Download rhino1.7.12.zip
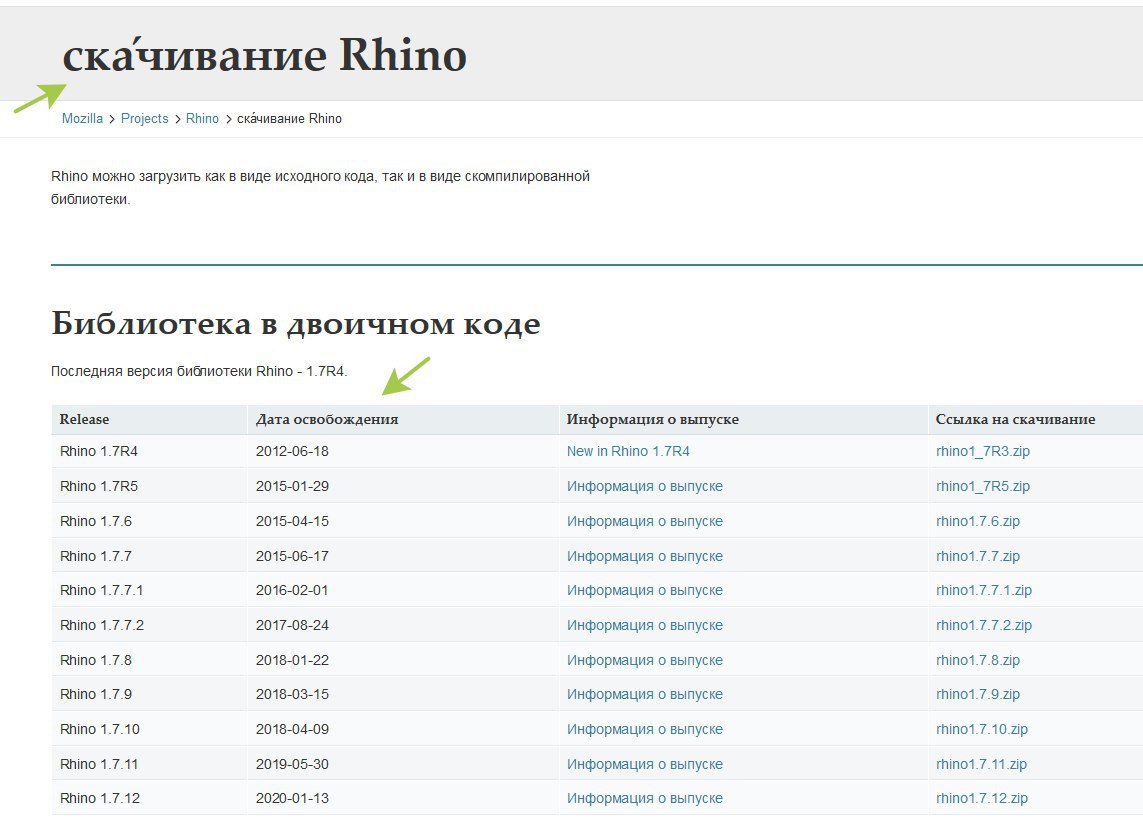 point(982,799)
